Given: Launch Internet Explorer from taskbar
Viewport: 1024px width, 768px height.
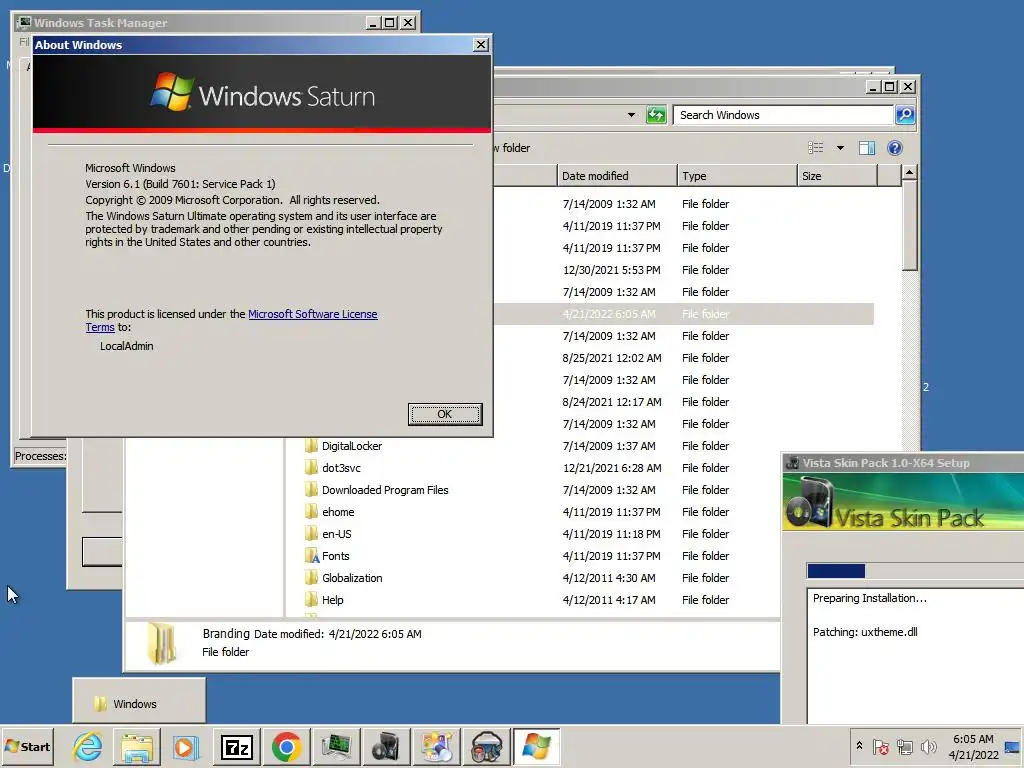Looking at the screenshot, I should [x=87, y=746].
